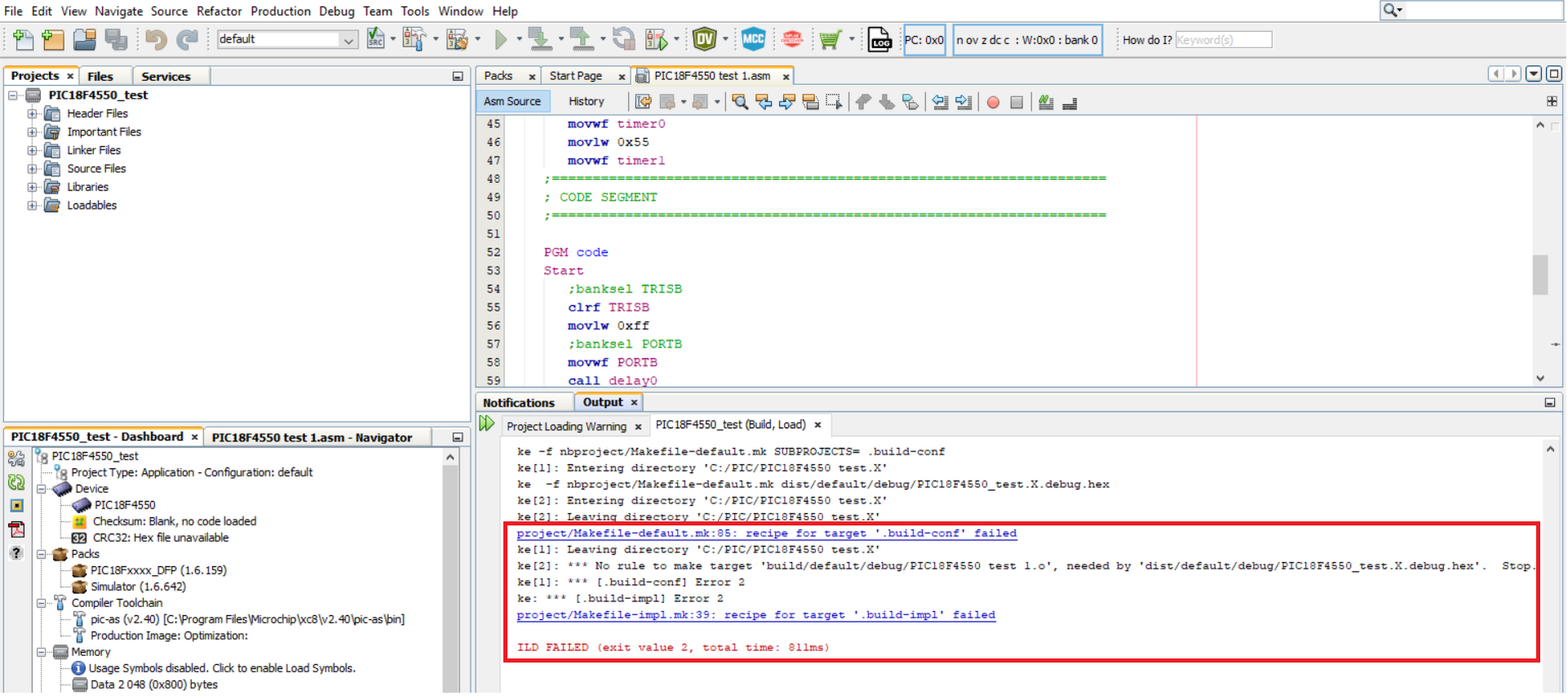Collapse the PIC18F4550_test project node
This screenshot has width=1568, height=696.
pos(13,96)
